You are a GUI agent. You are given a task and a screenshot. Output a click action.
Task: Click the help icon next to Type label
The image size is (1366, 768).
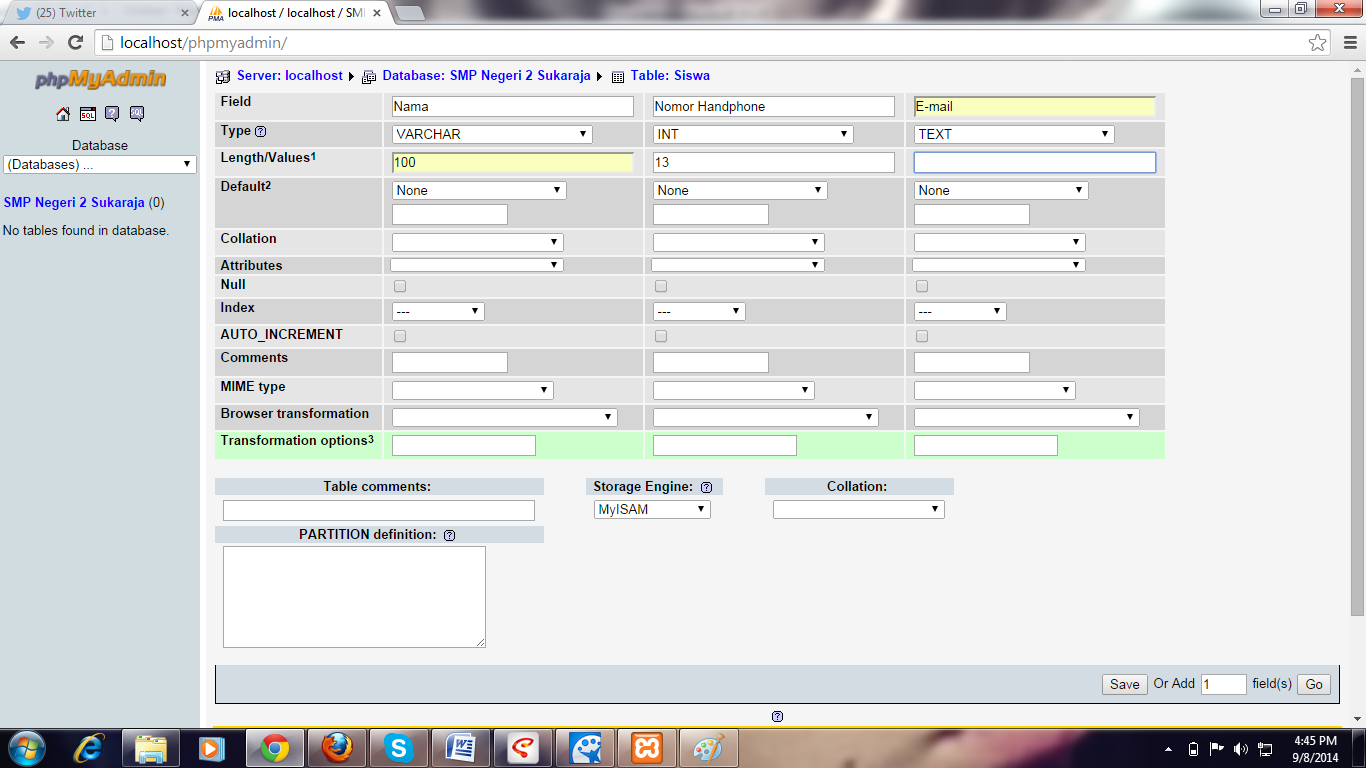coord(260,132)
